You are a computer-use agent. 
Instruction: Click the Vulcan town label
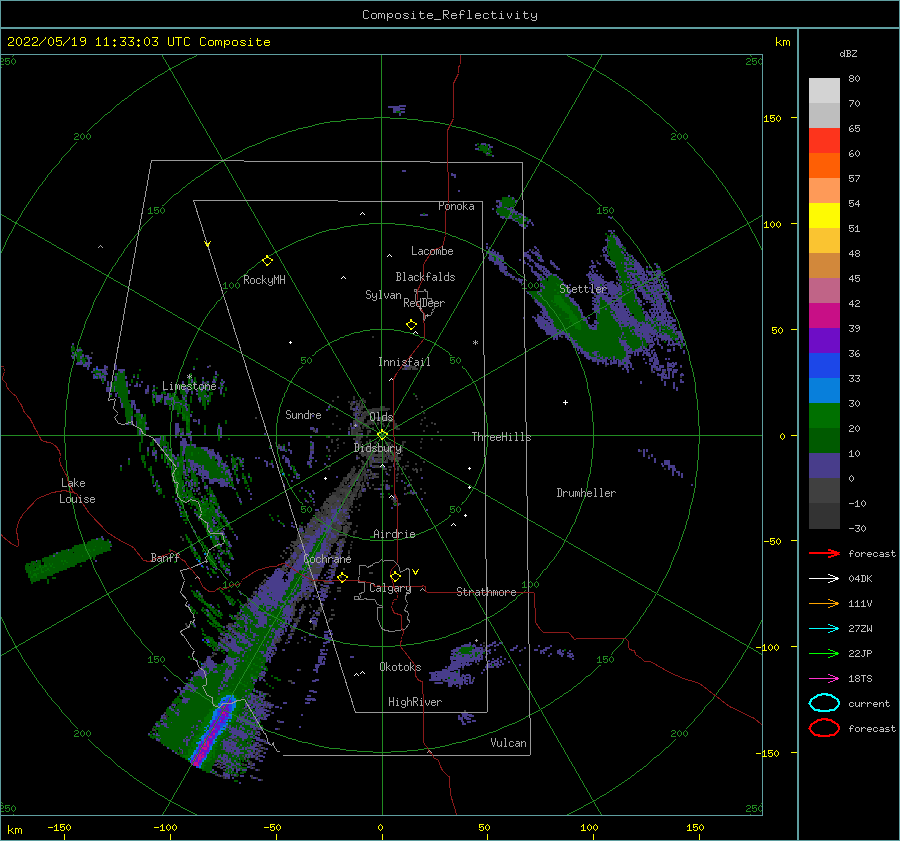pos(509,743)
